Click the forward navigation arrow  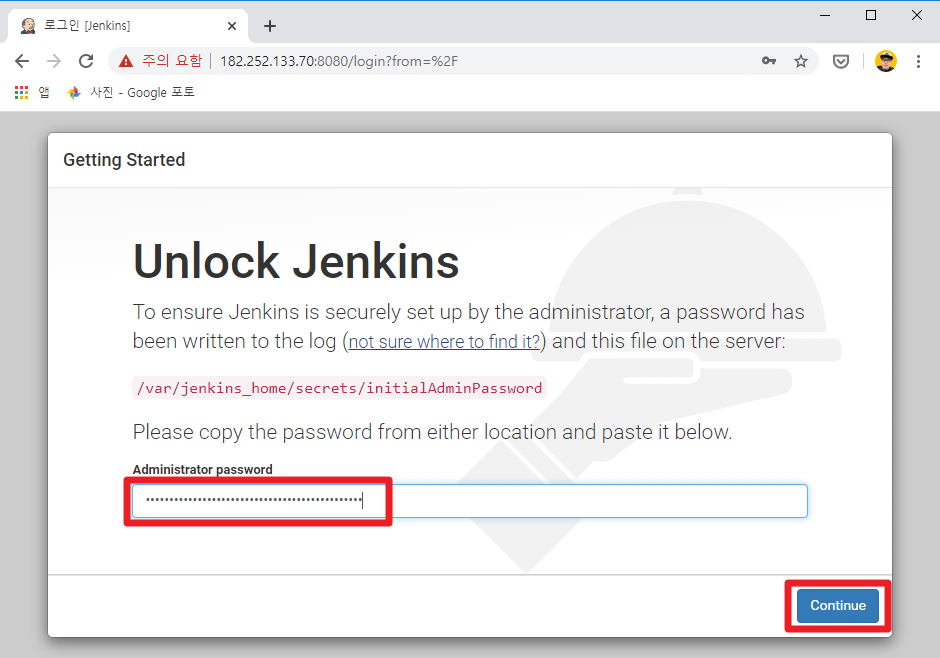53,61
